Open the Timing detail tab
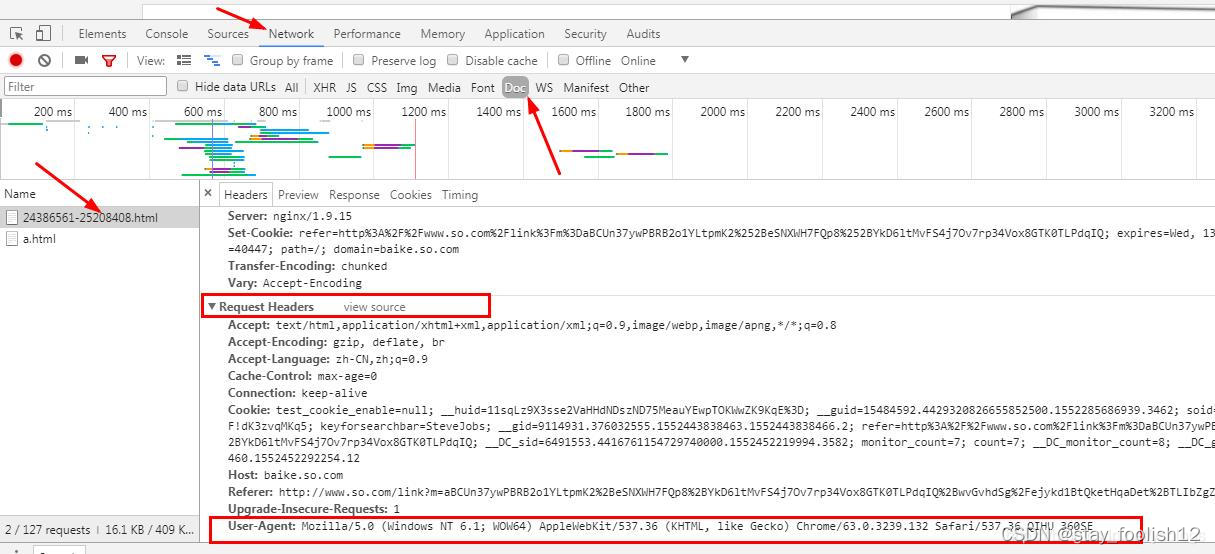The height and width of the screenshot is (554, 1215). pos(460,195)
